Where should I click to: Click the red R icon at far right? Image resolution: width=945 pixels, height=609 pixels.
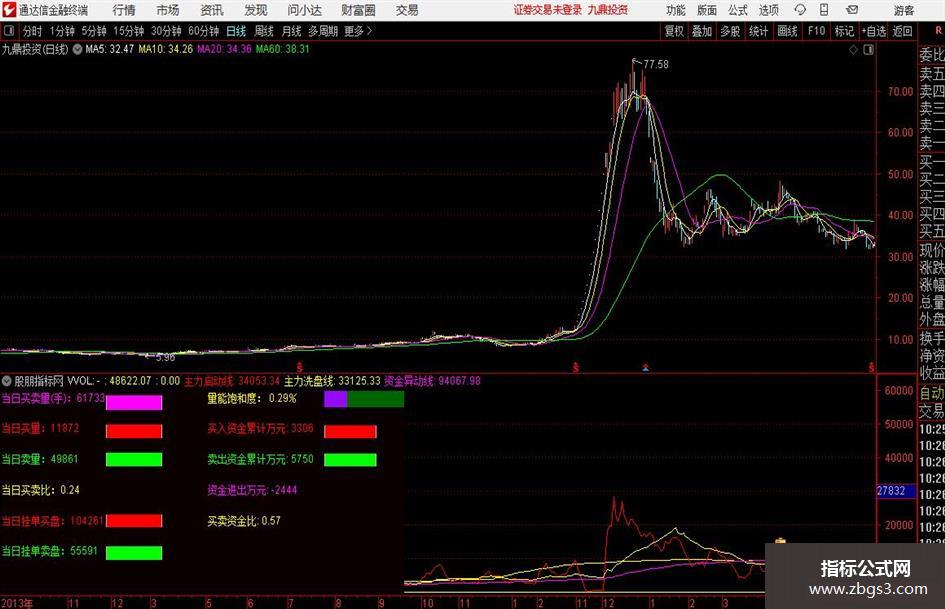click(x=939, y=31)
